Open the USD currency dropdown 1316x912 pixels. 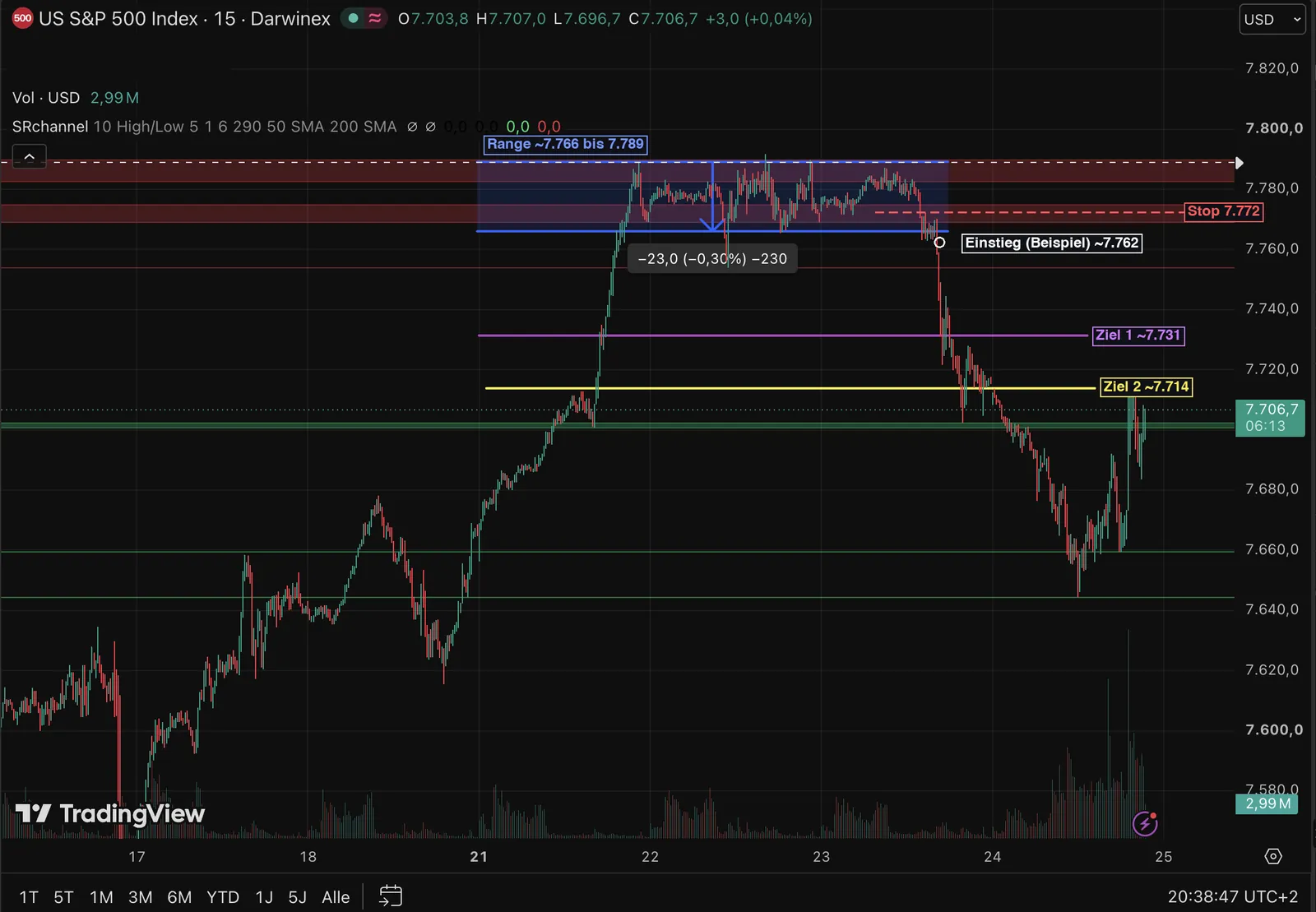[x=1272, y=19]
